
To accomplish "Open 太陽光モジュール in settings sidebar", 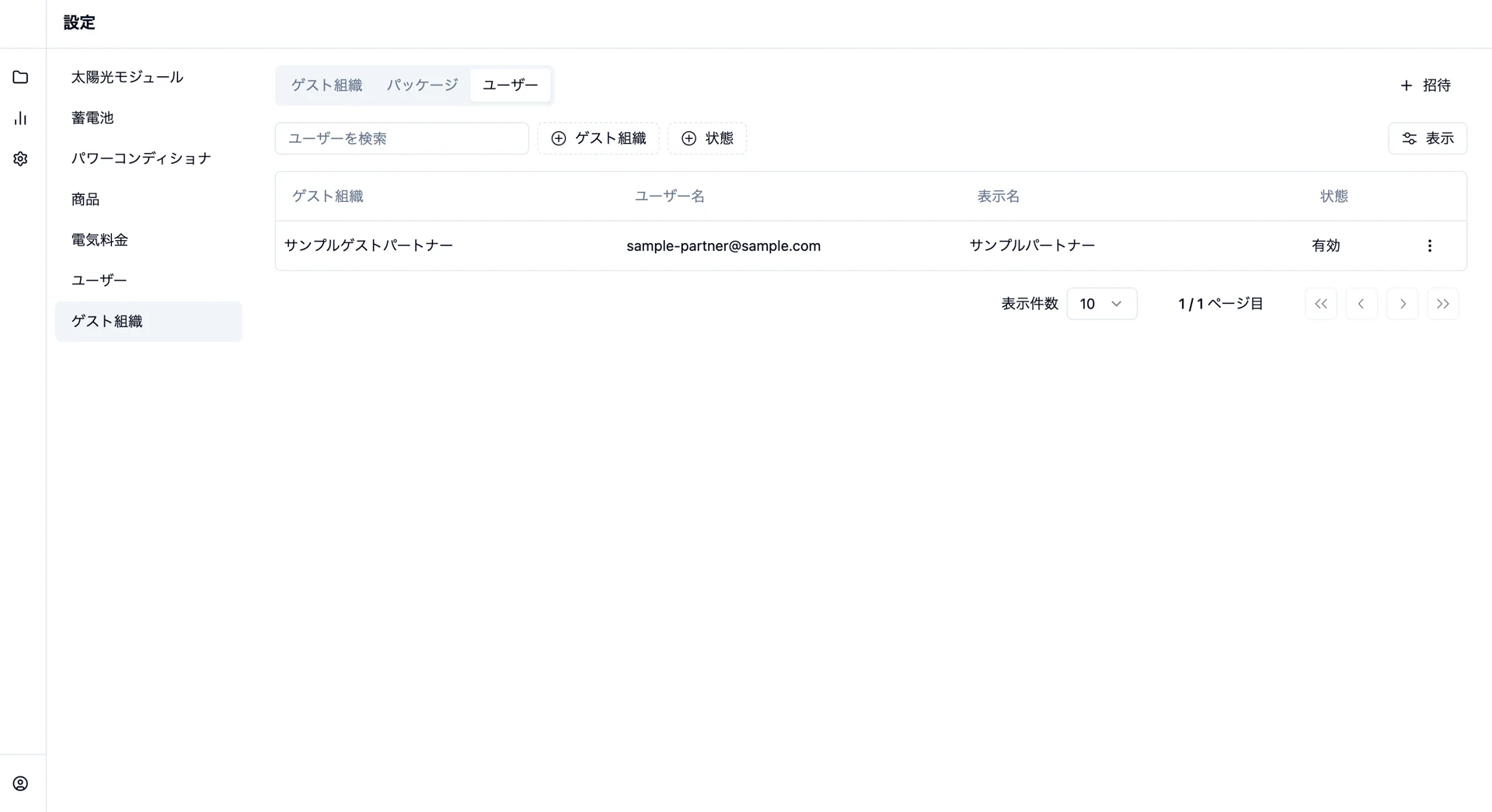I will point(148,77).
